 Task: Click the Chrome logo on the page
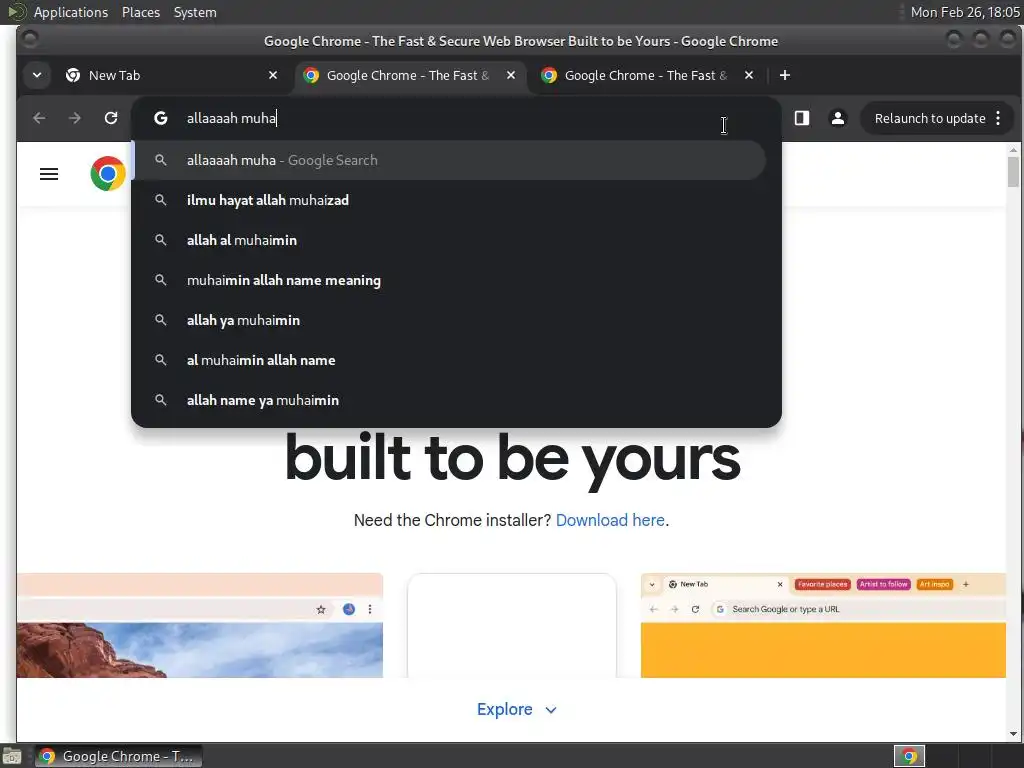click(108, 174)
